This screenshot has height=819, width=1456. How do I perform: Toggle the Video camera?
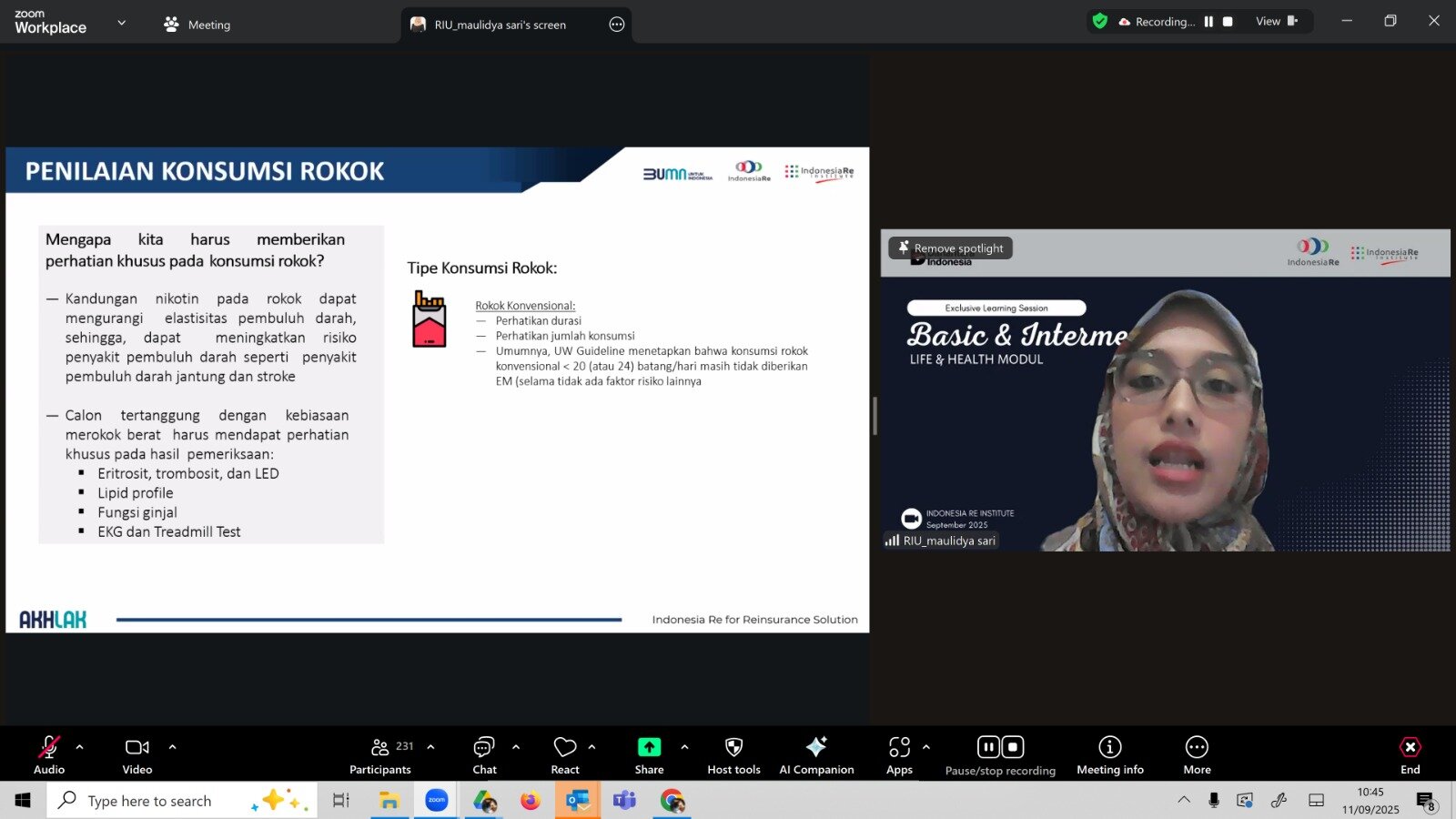(x=137, y=754)
